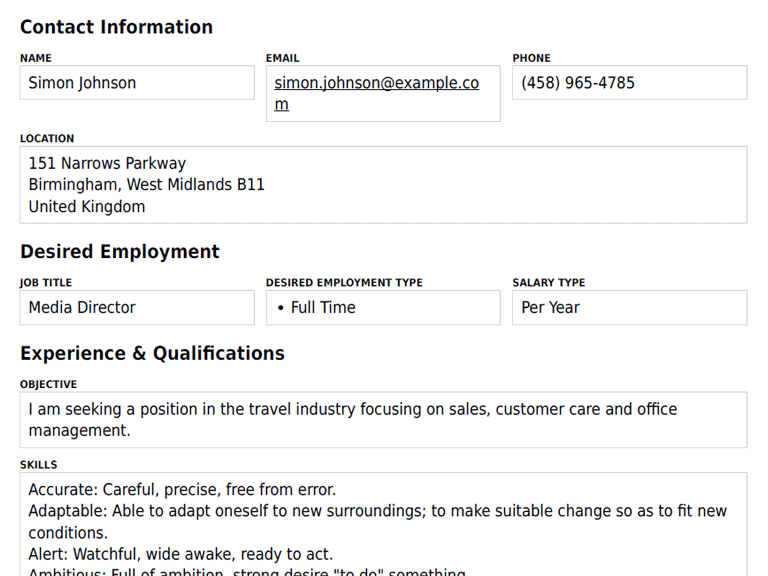Click the DESIRED EMPLOYMENT TYPE label

(x=344, y=283)
